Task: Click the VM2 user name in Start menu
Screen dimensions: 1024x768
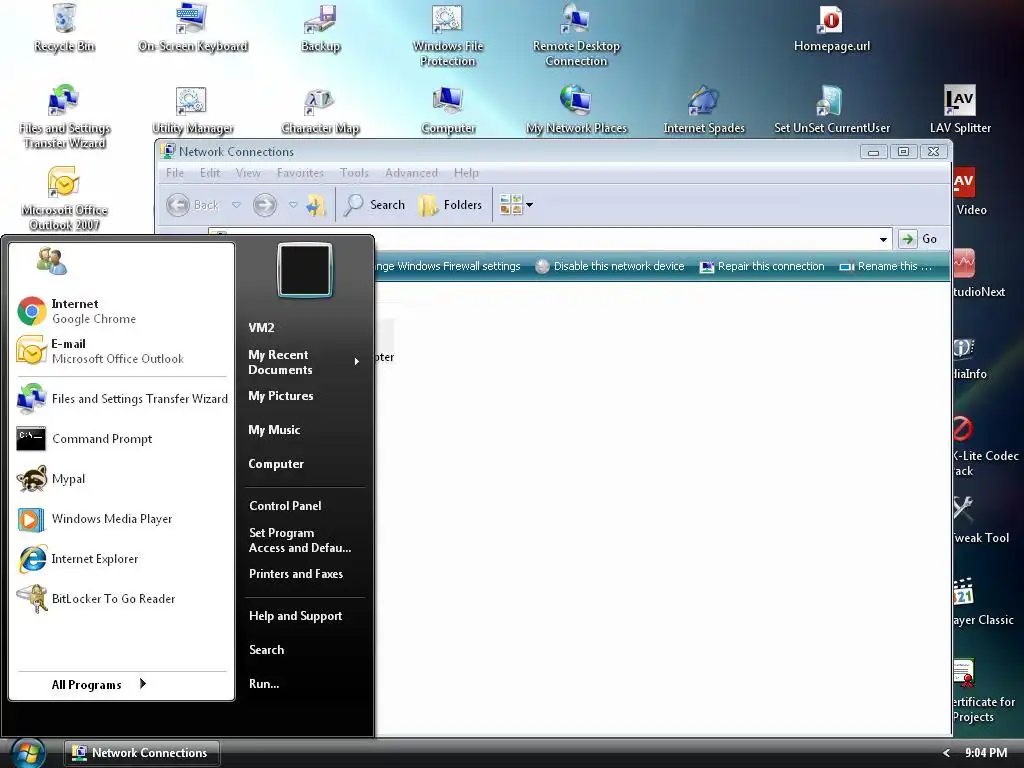Action: tap(261, 328)
